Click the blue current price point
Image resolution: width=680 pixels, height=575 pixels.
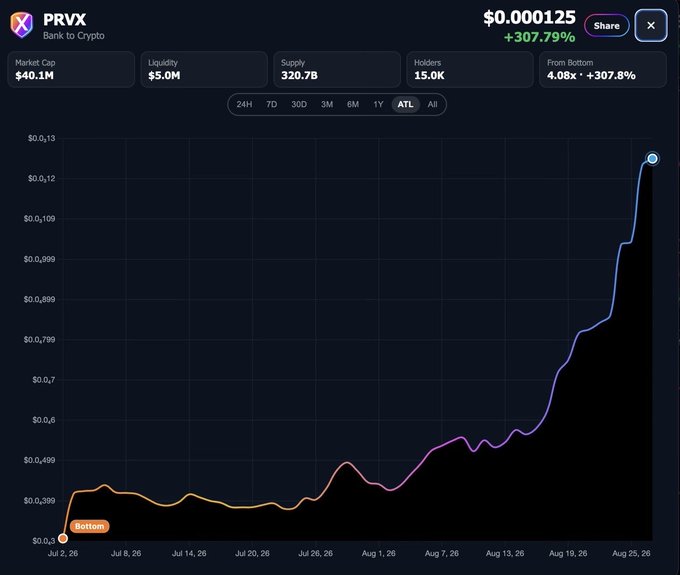pos(652,159)
